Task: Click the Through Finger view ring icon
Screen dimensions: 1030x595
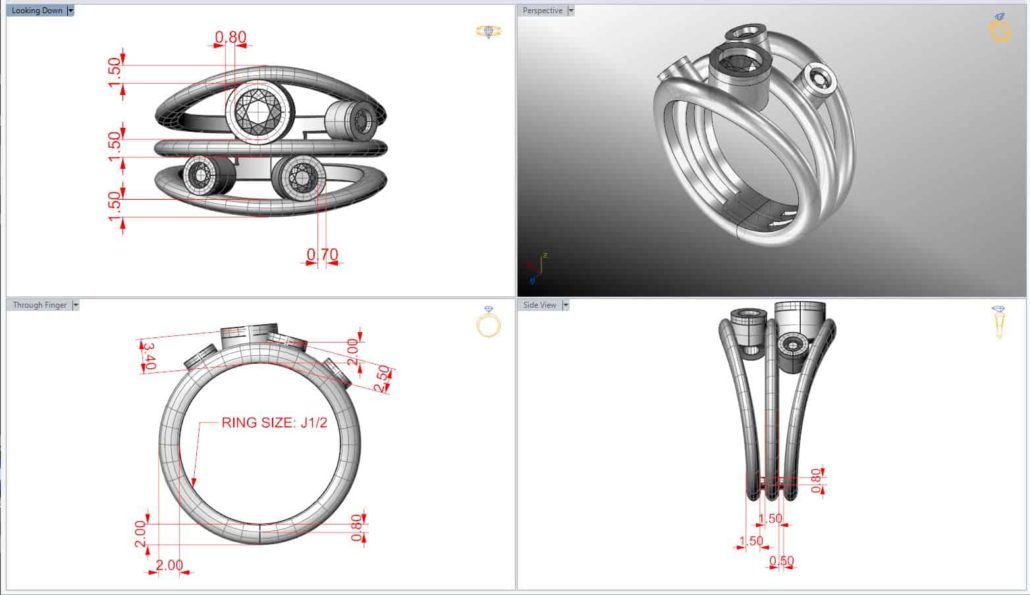Action: tap(489, 322)
